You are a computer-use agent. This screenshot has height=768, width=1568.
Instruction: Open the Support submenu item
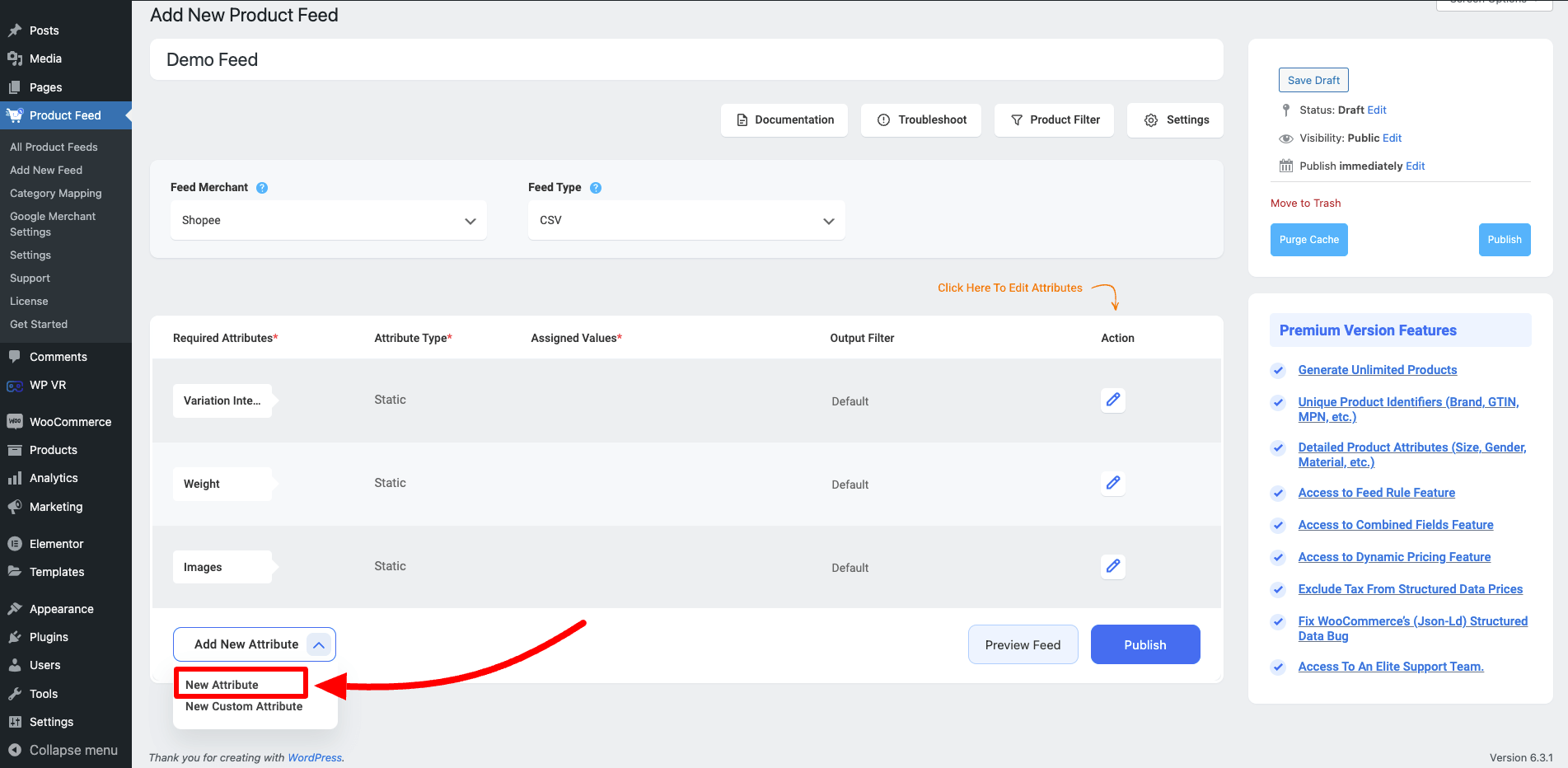pos(30,278)
